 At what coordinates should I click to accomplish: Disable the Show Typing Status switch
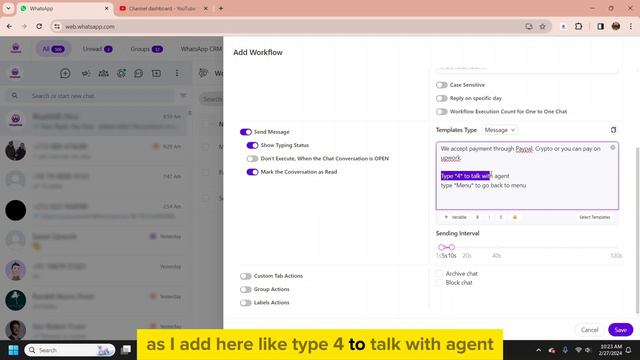point(252,145)
